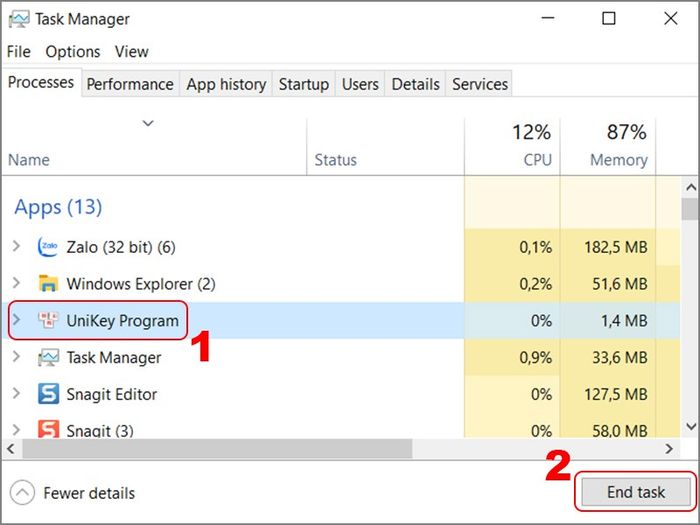700x525 pixels.
Task: Click the vertical scrollbar down arrow
Action: coord(690,426)
